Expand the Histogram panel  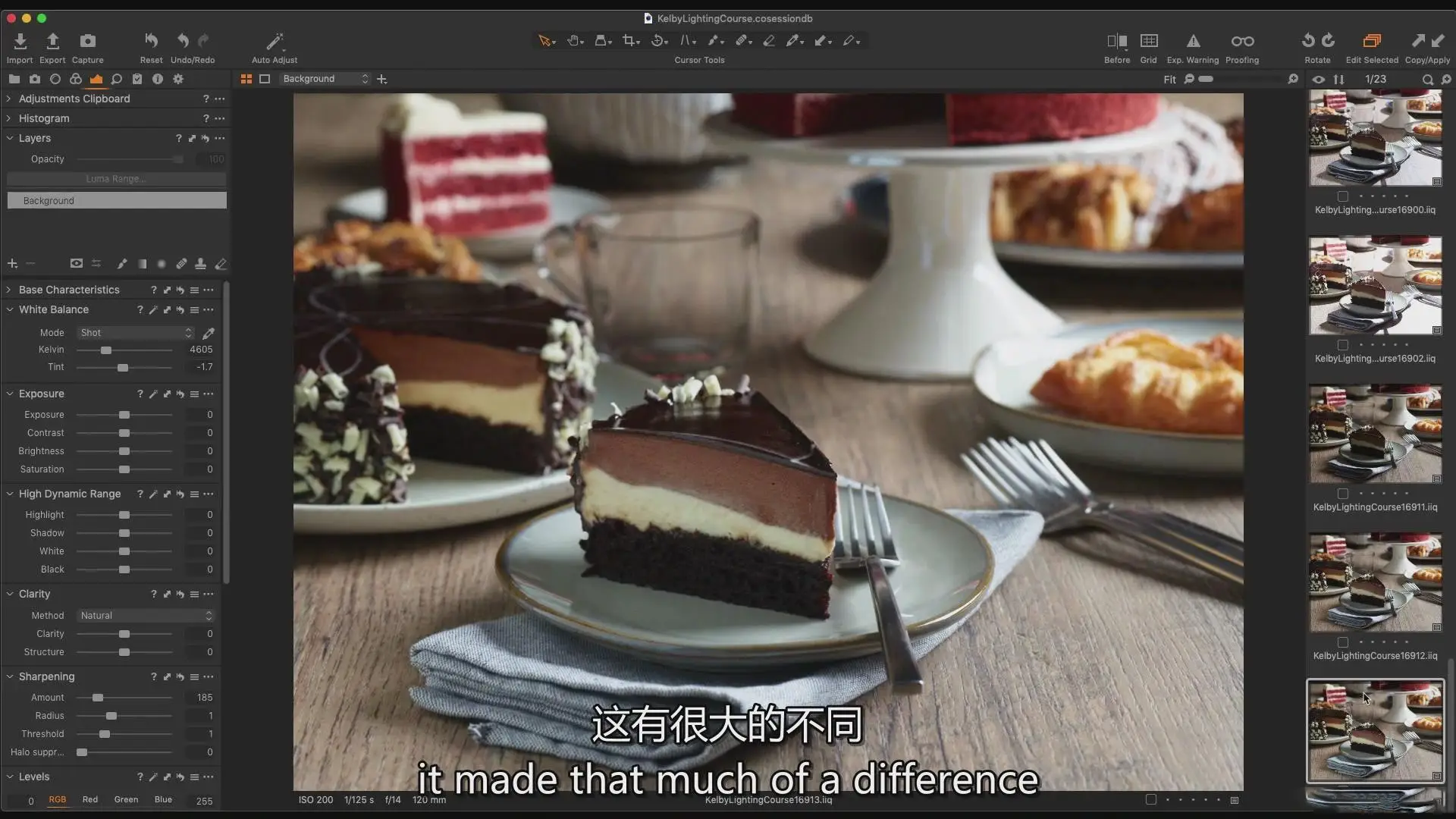click(x=9, y=118)
